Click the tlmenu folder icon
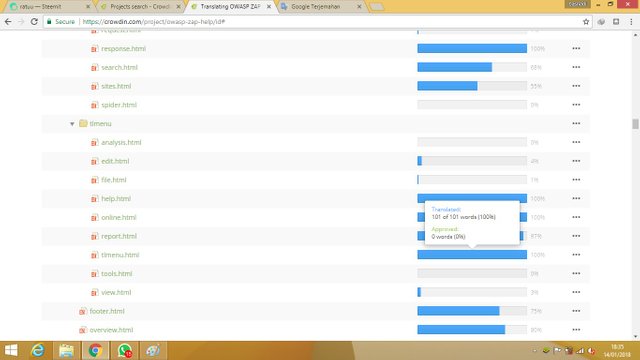Image resolution: width=640 pixels, height=360 pixels. click(x=83, y=123)
